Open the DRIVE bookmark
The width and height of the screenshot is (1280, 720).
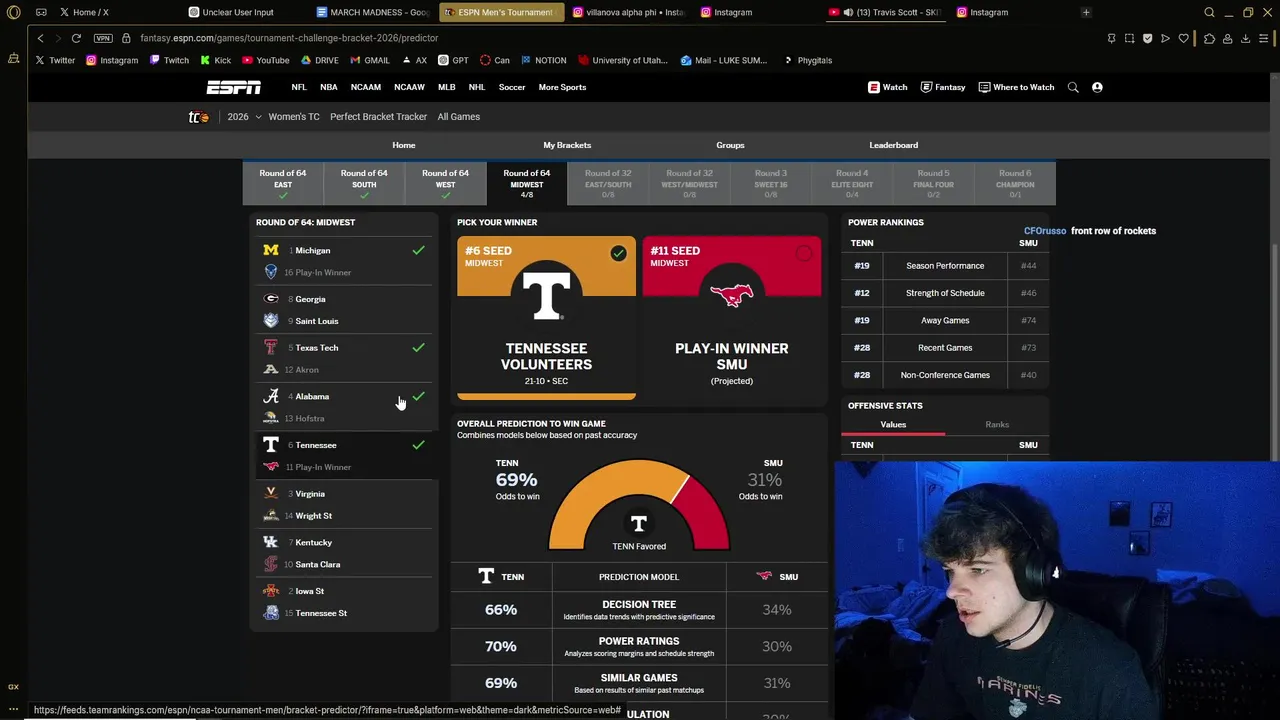pos(319,60)
